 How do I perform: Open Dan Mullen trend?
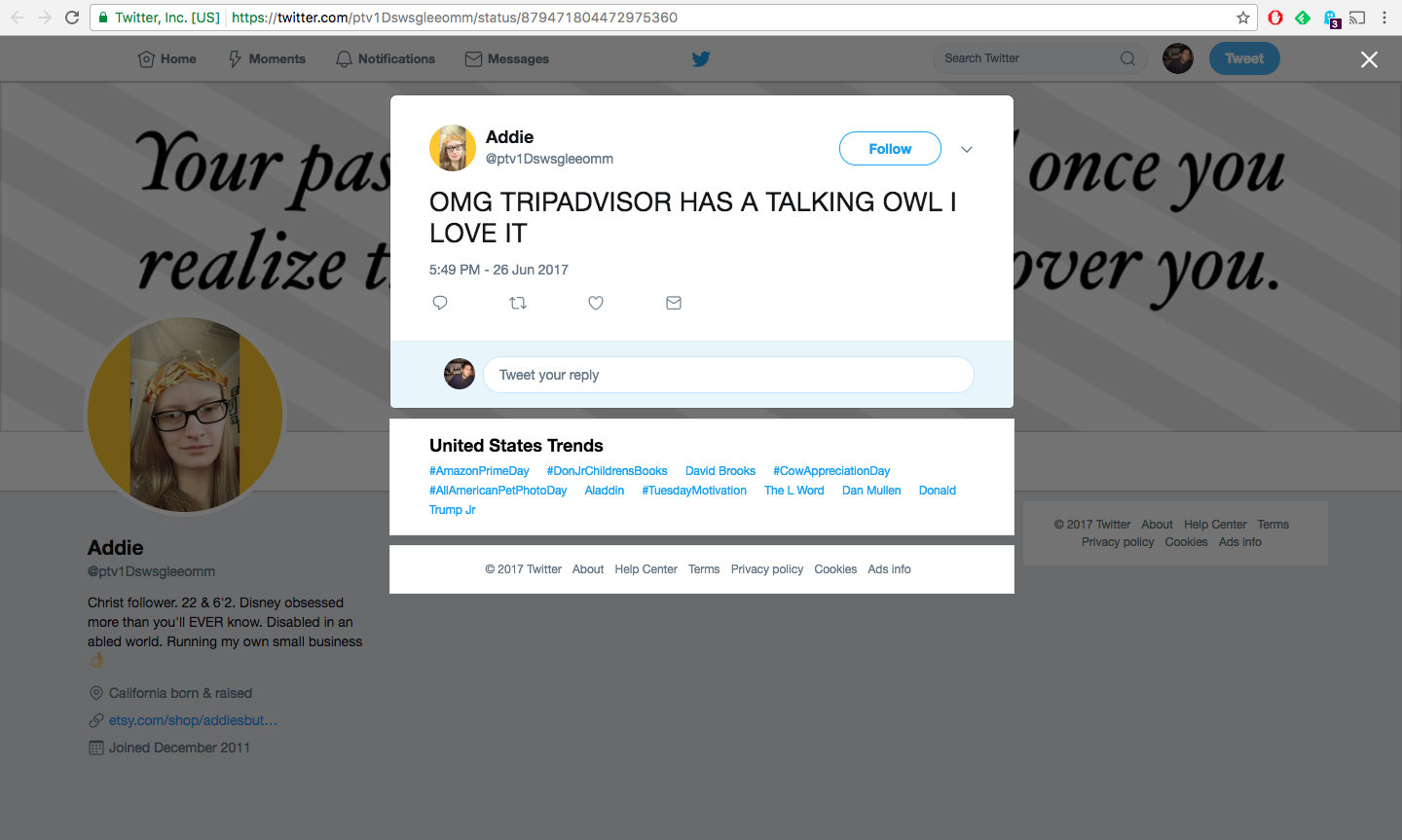coord(871,491)
